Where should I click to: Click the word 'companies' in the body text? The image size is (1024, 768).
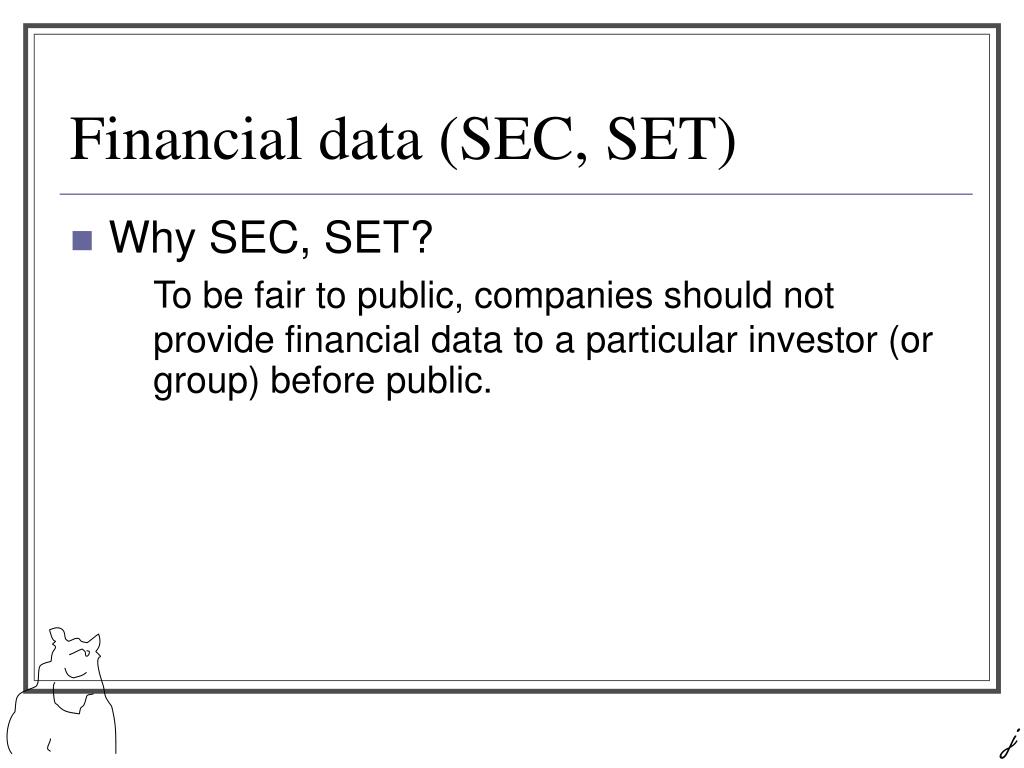pyautogui.click(x=563, y=297)
